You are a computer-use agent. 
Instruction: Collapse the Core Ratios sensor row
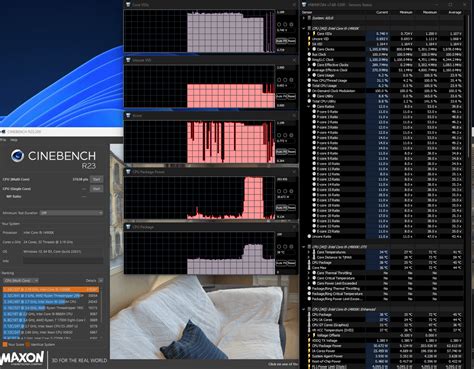coord(309,106)
